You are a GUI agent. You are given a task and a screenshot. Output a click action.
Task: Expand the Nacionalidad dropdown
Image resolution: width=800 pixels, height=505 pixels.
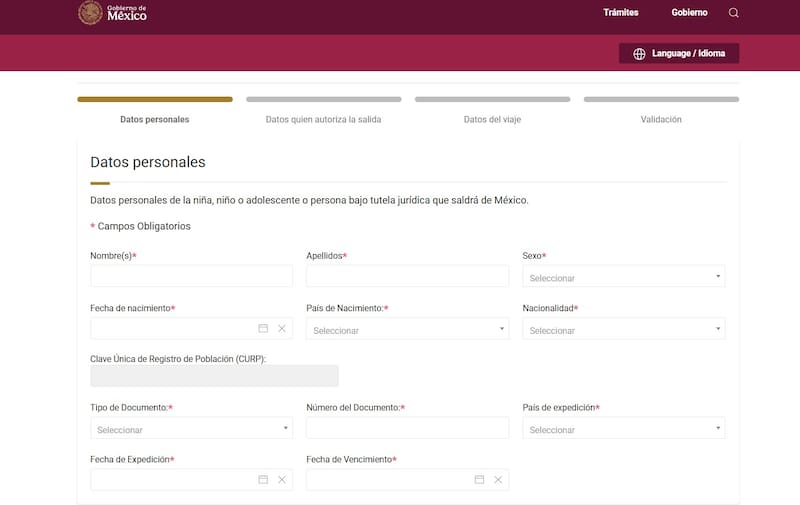coord(623,329)
